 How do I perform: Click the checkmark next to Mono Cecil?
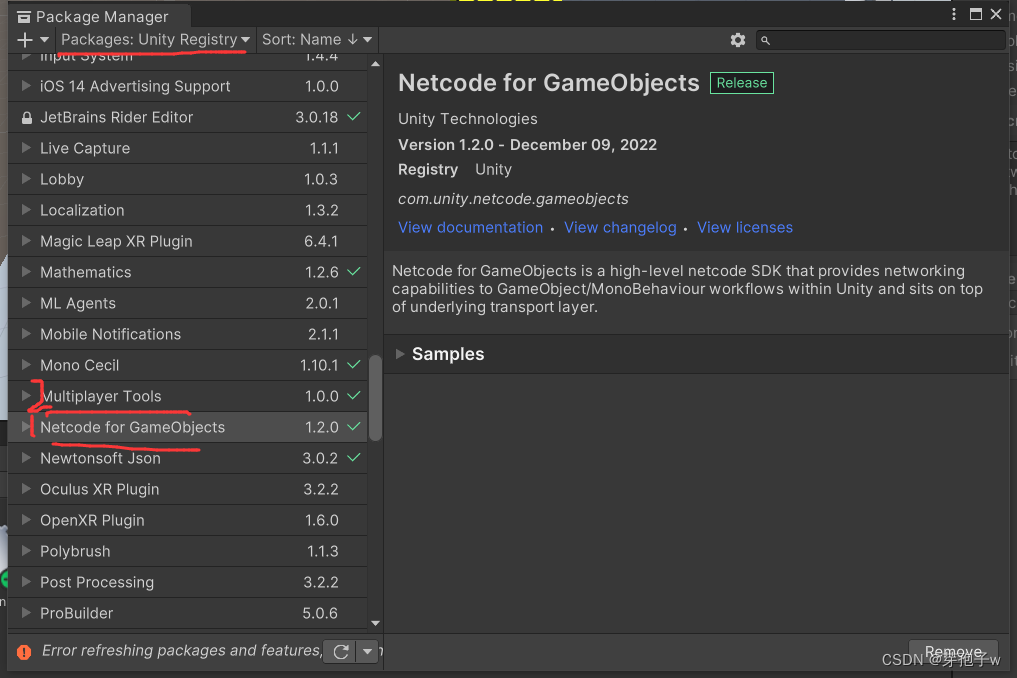(x=352, y=364)
